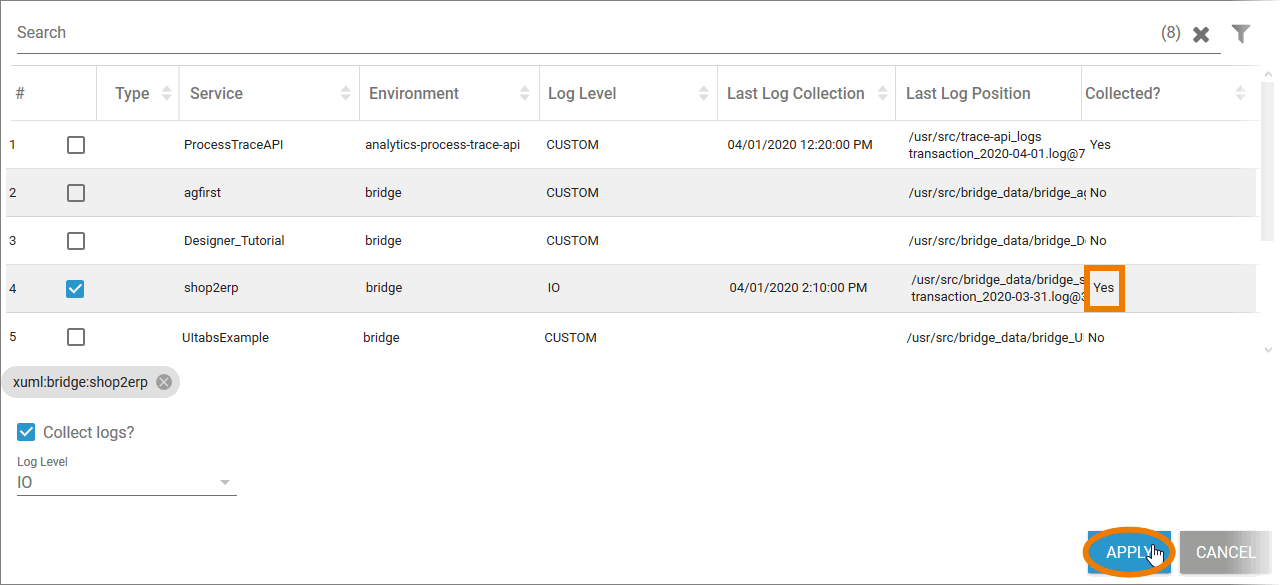Open the filter funnel icon
The image size is (1282, 585).
(1240, 34)
